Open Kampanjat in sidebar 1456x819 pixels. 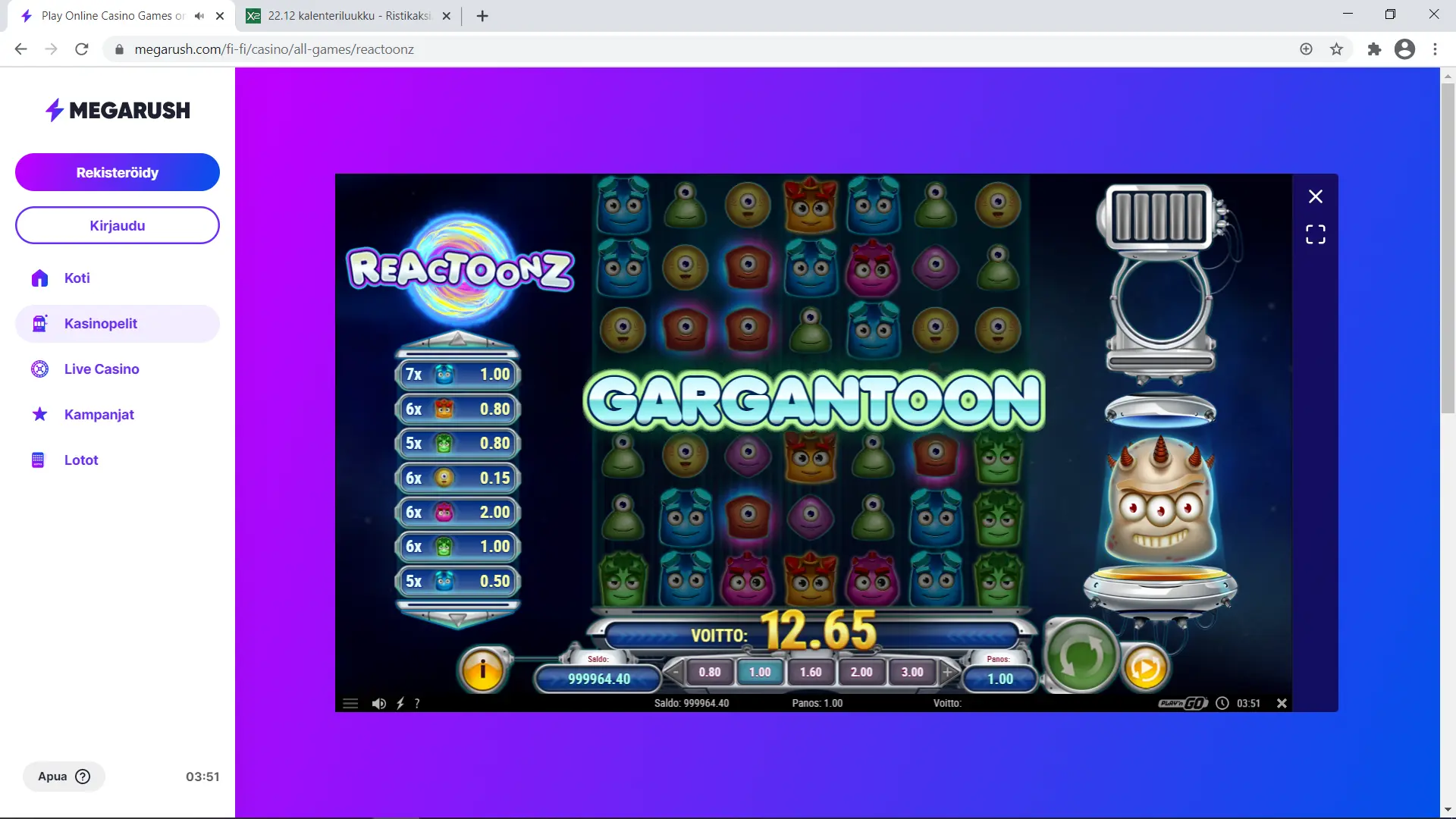point(118,415)
